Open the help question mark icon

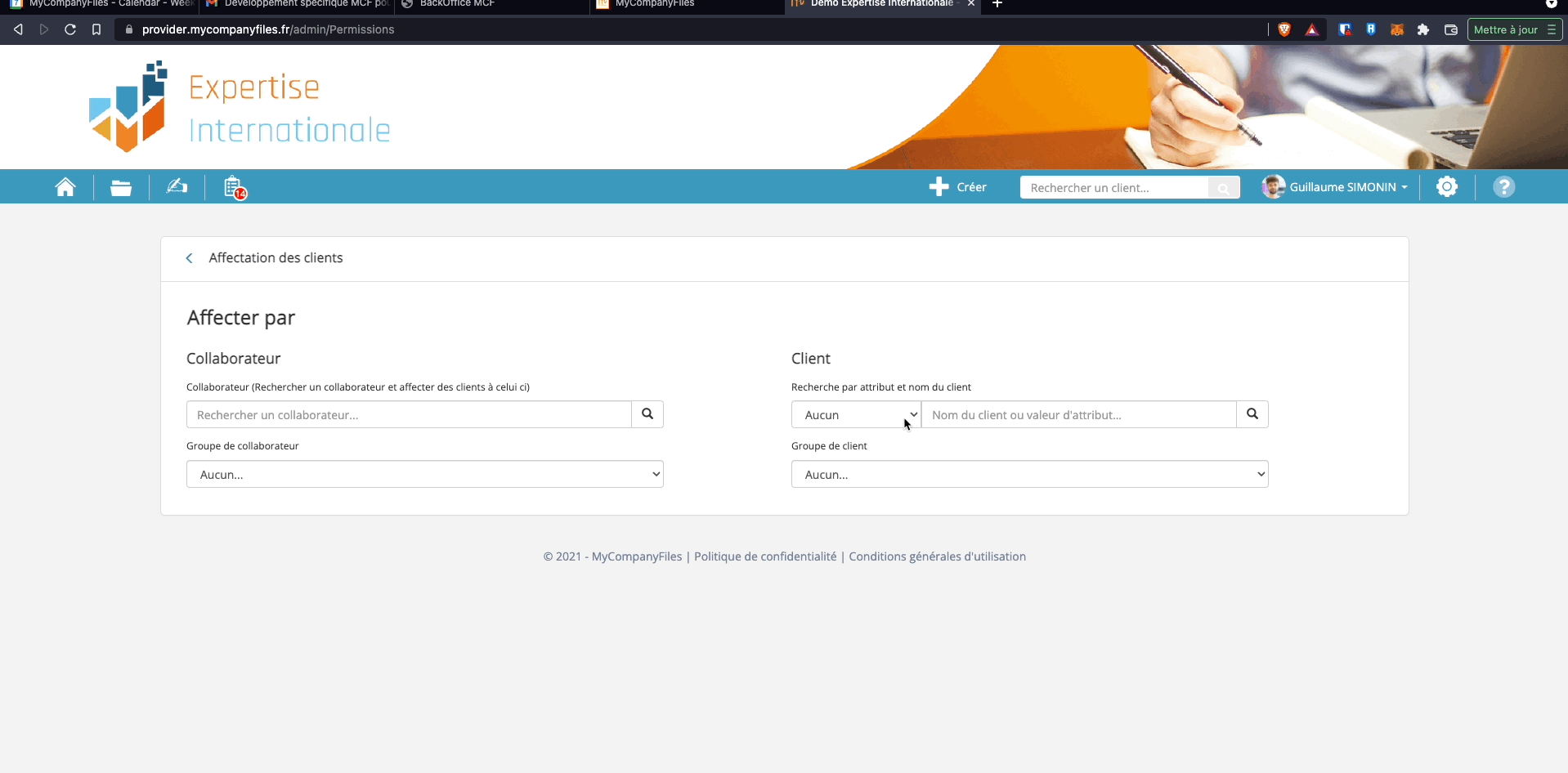click(1503, 187)
